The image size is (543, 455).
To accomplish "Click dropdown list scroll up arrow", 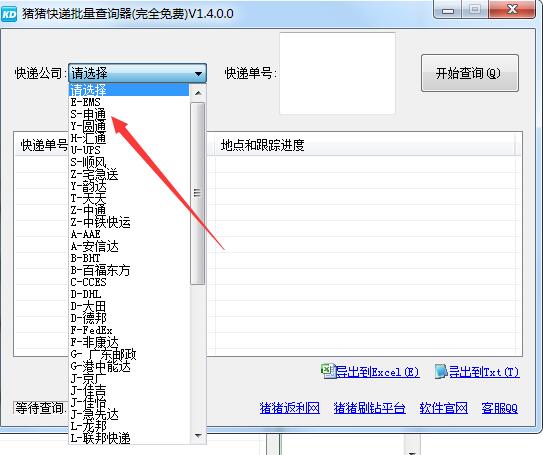I will click(198, 93).
